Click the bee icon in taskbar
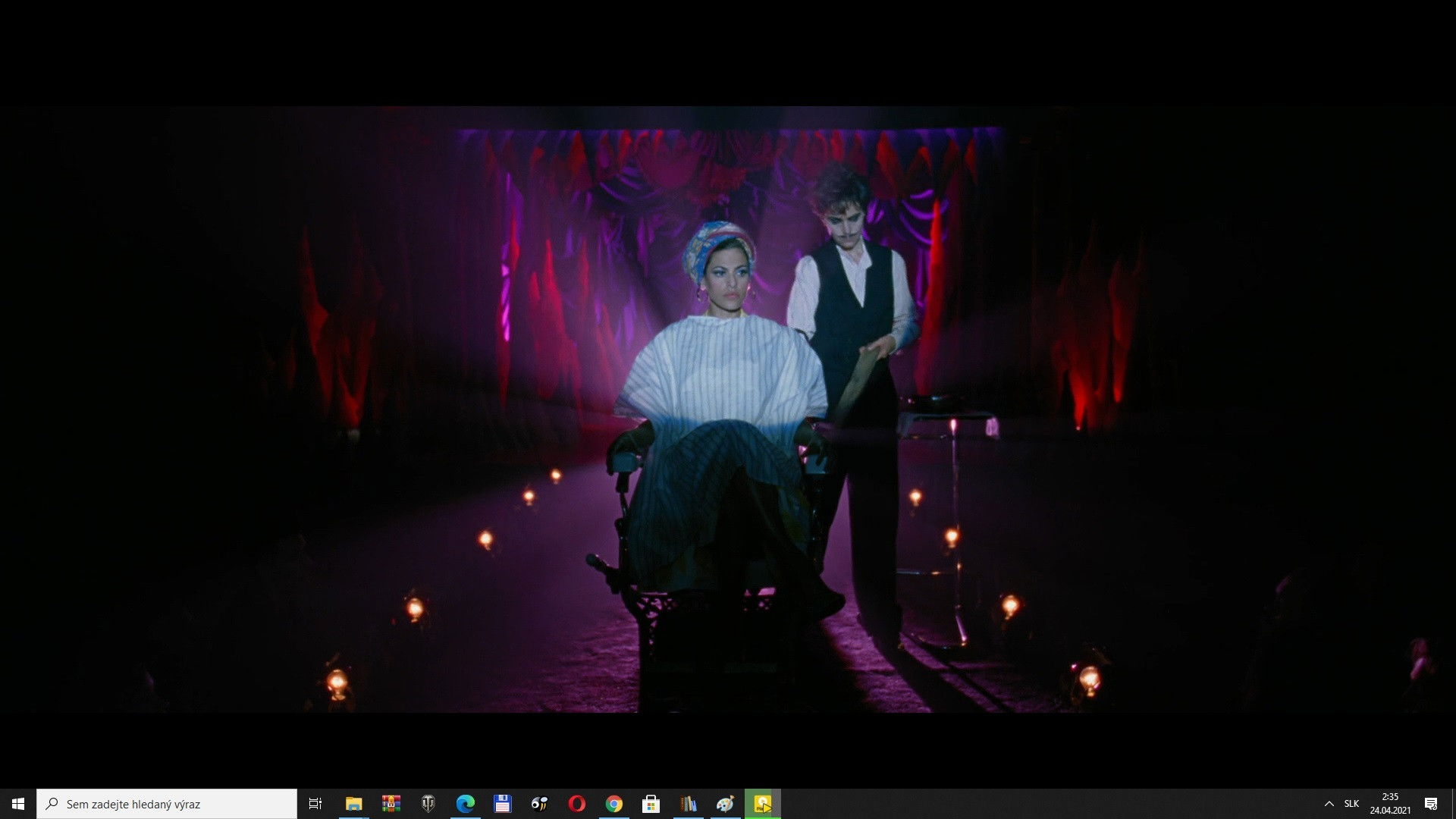 coord(539,804)
